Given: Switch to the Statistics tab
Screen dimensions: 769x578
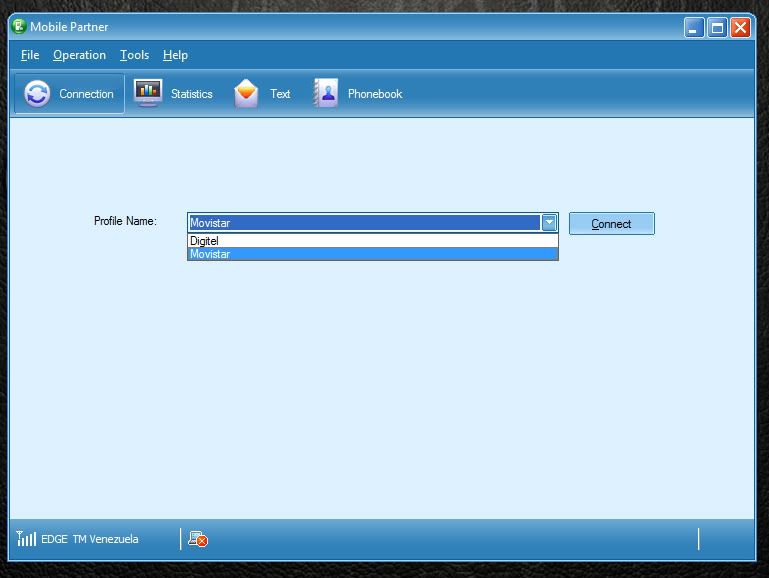Looking at the screenshot, I should click(173, 94).
